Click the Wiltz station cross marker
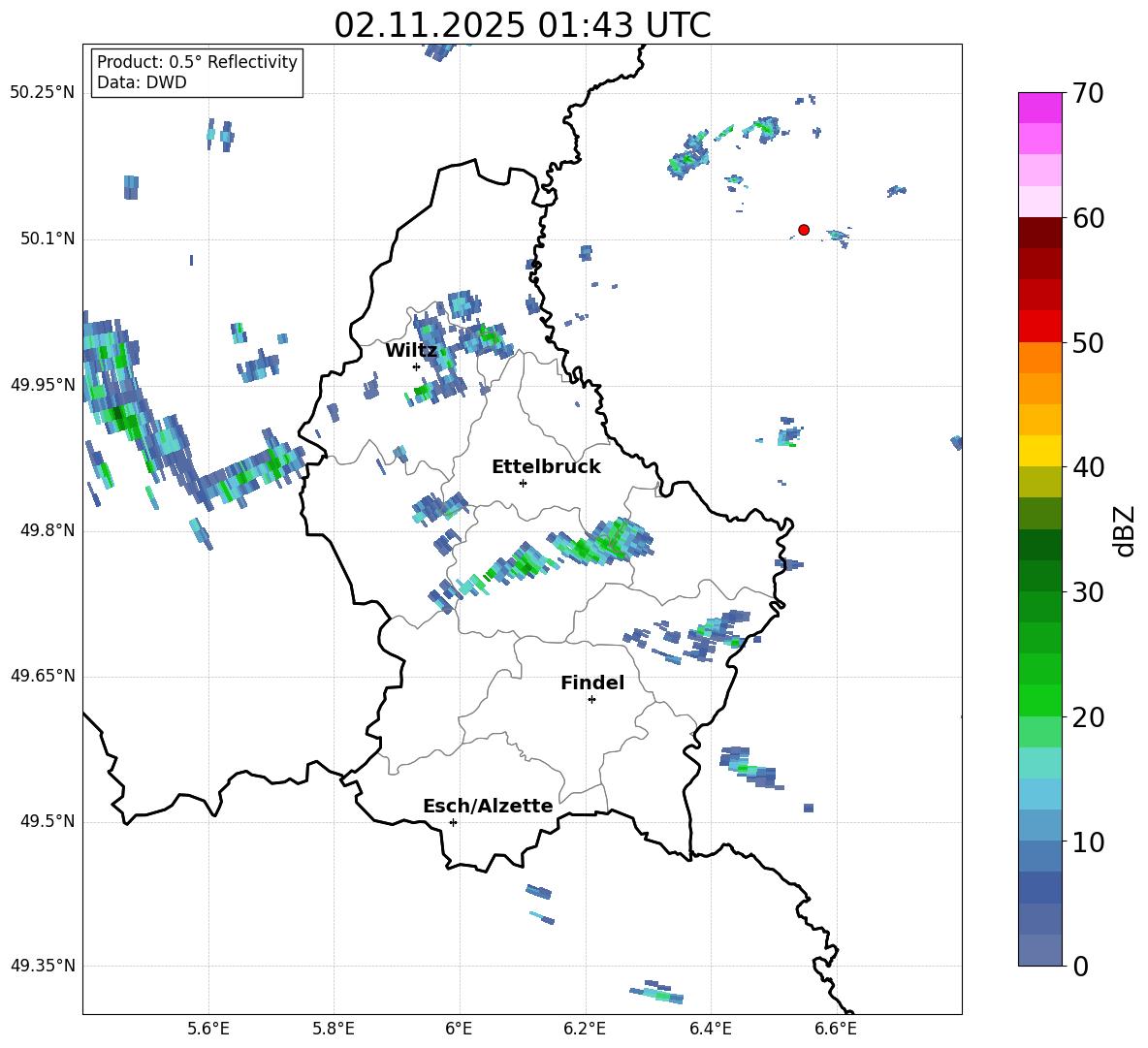The height and width of the screenshot is (1048, 1148). point(416,366)
